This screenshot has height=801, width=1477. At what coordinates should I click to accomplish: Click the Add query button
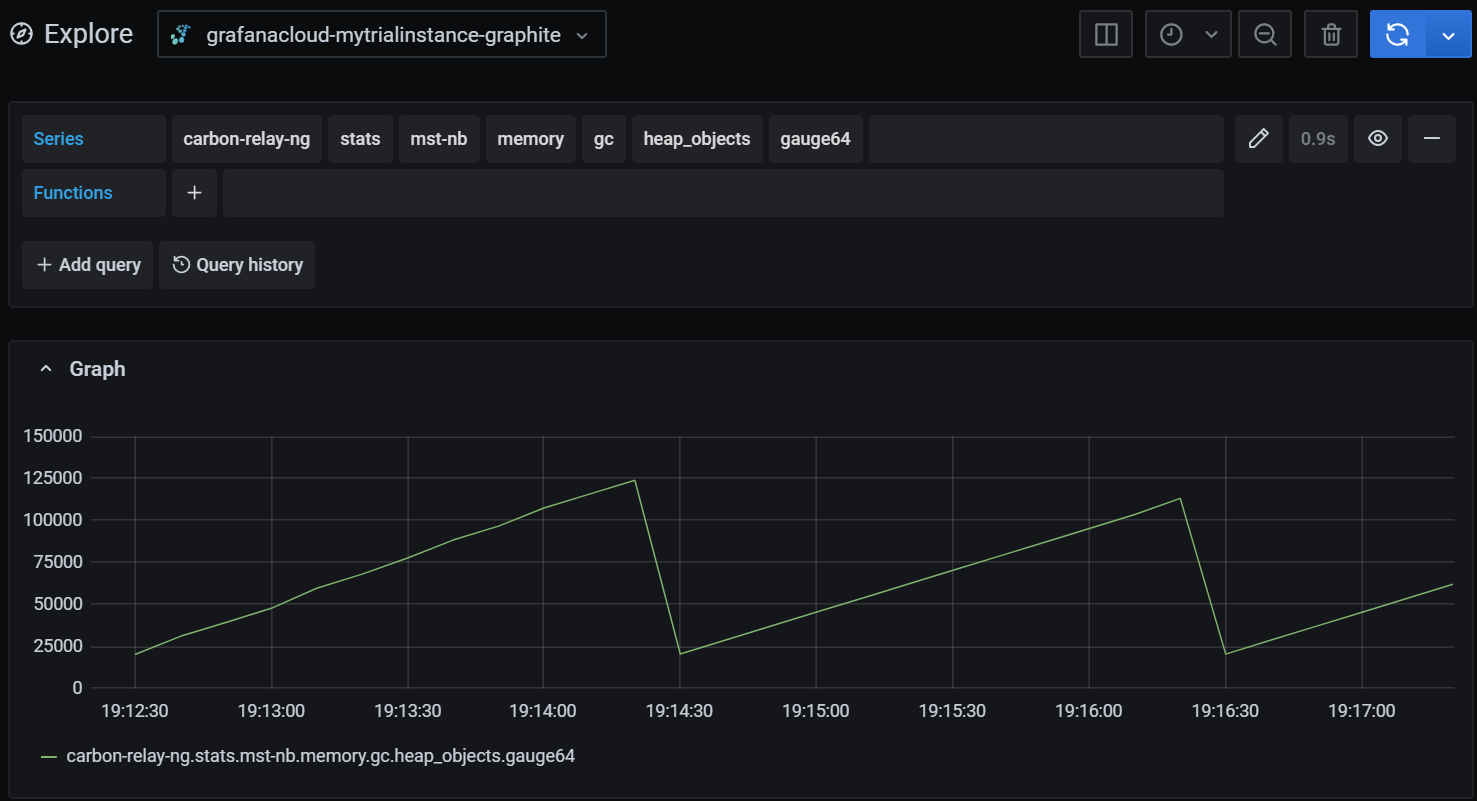click(87, 264)
